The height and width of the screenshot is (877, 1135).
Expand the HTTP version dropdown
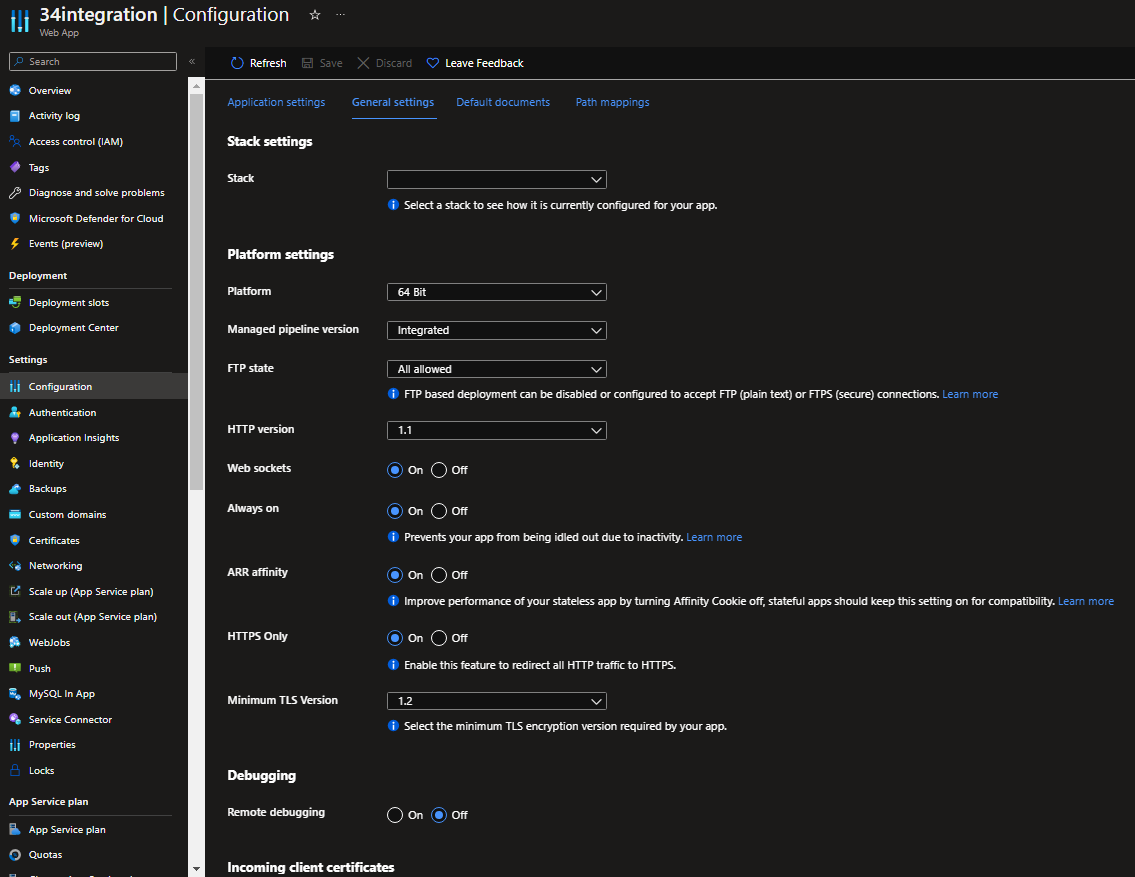[497, 431]
